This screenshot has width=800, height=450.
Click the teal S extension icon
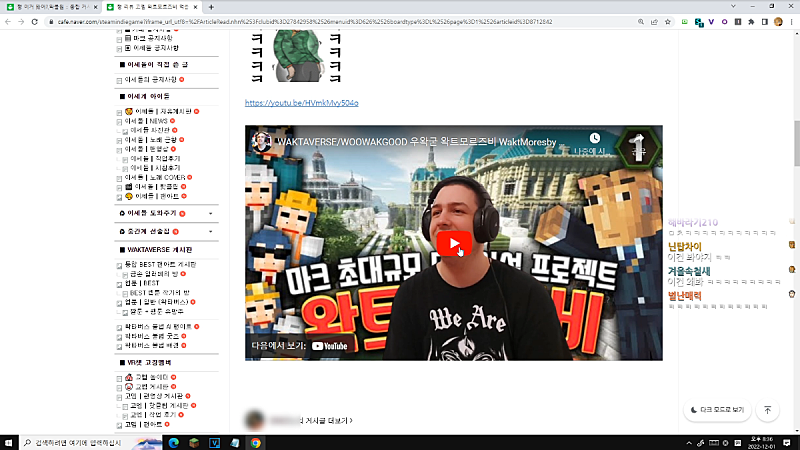pyautogui.click(x=698, y=22)
